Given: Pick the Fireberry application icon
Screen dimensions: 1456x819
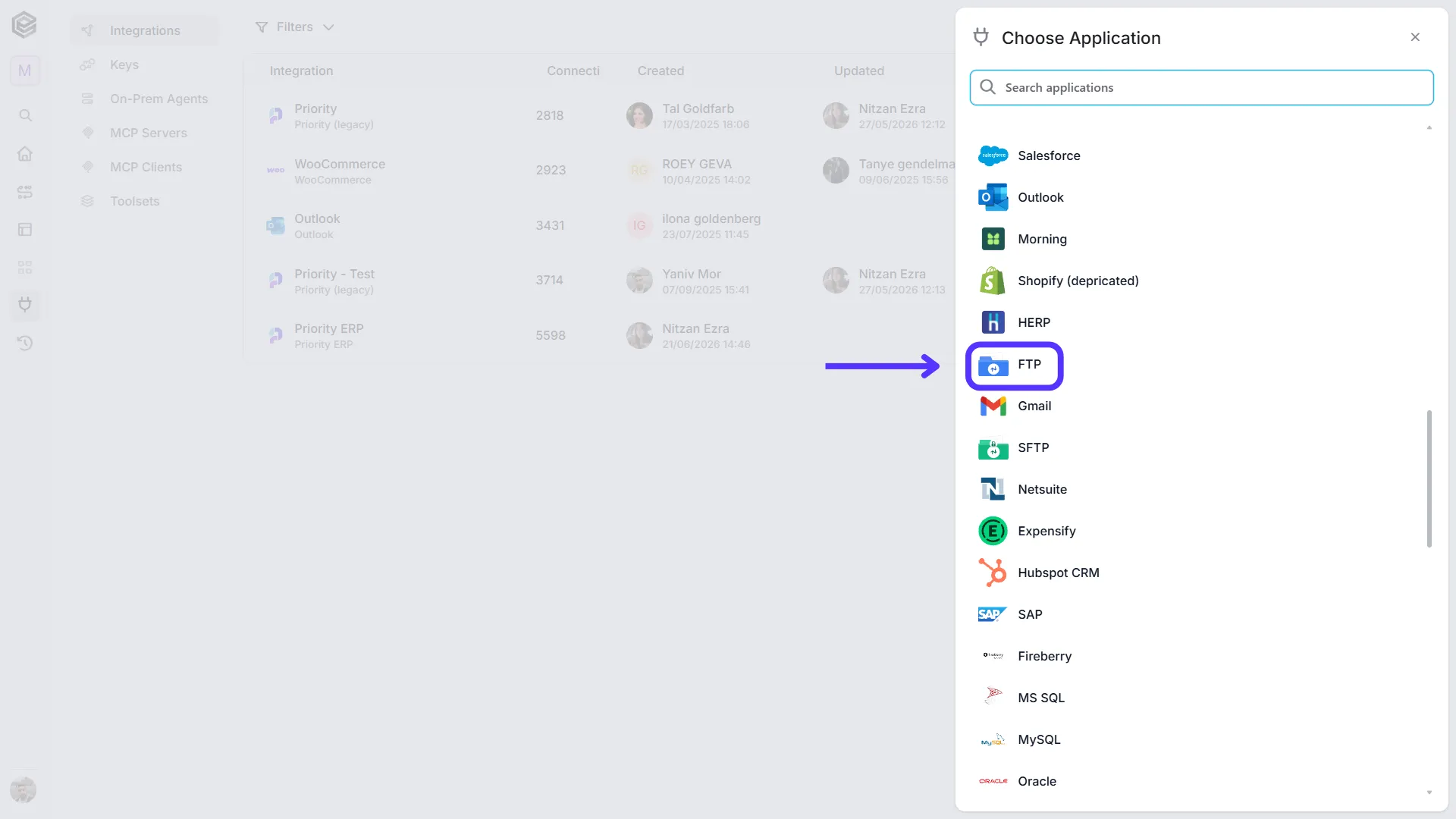Looking at the screenshot, I should 993,655.
